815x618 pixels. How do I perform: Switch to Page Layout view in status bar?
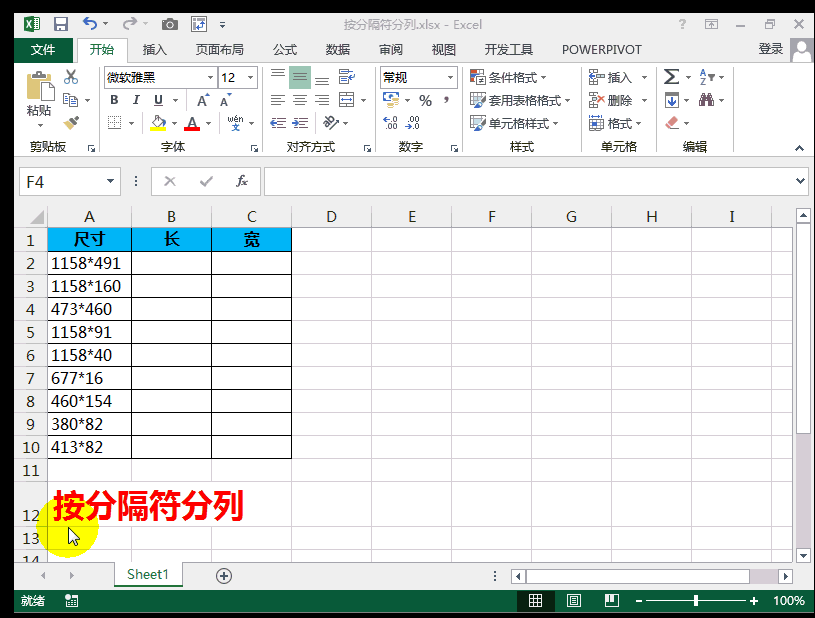click(574, 601)
